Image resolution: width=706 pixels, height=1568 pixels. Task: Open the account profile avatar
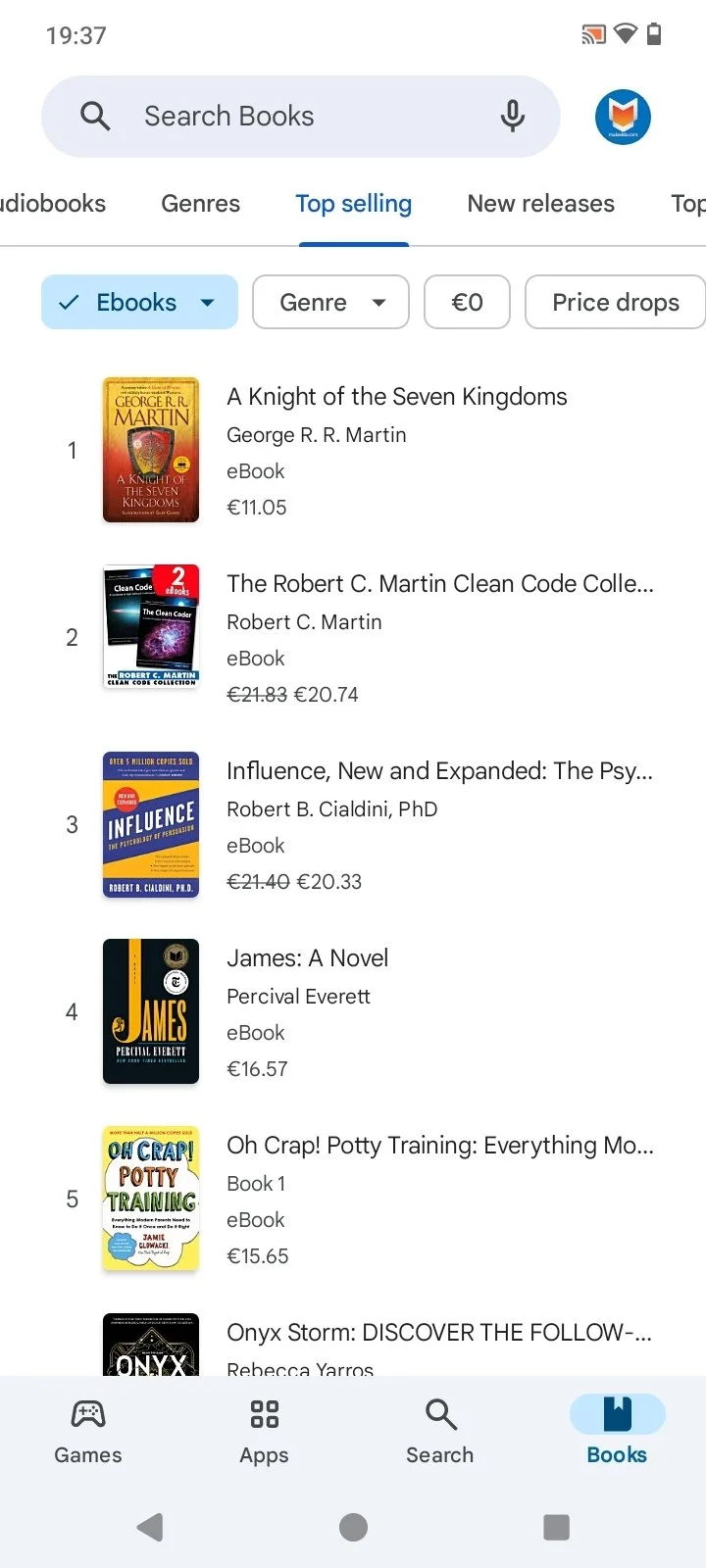click(x=623, y=117)
